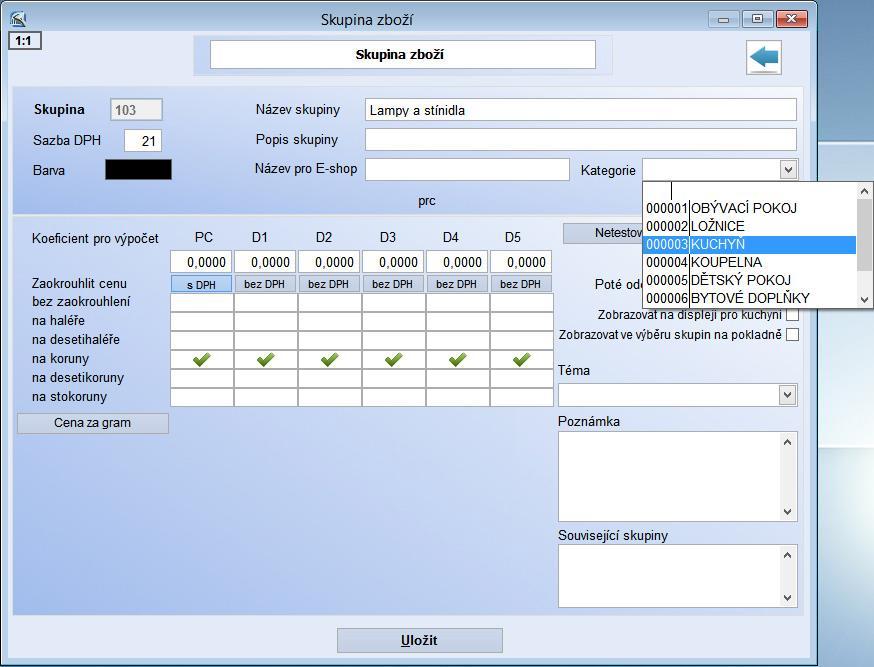Screen dimensions: 874x667
Task: Click D5 coefficient field 0,0000
Action: click(x=521, y=262)
